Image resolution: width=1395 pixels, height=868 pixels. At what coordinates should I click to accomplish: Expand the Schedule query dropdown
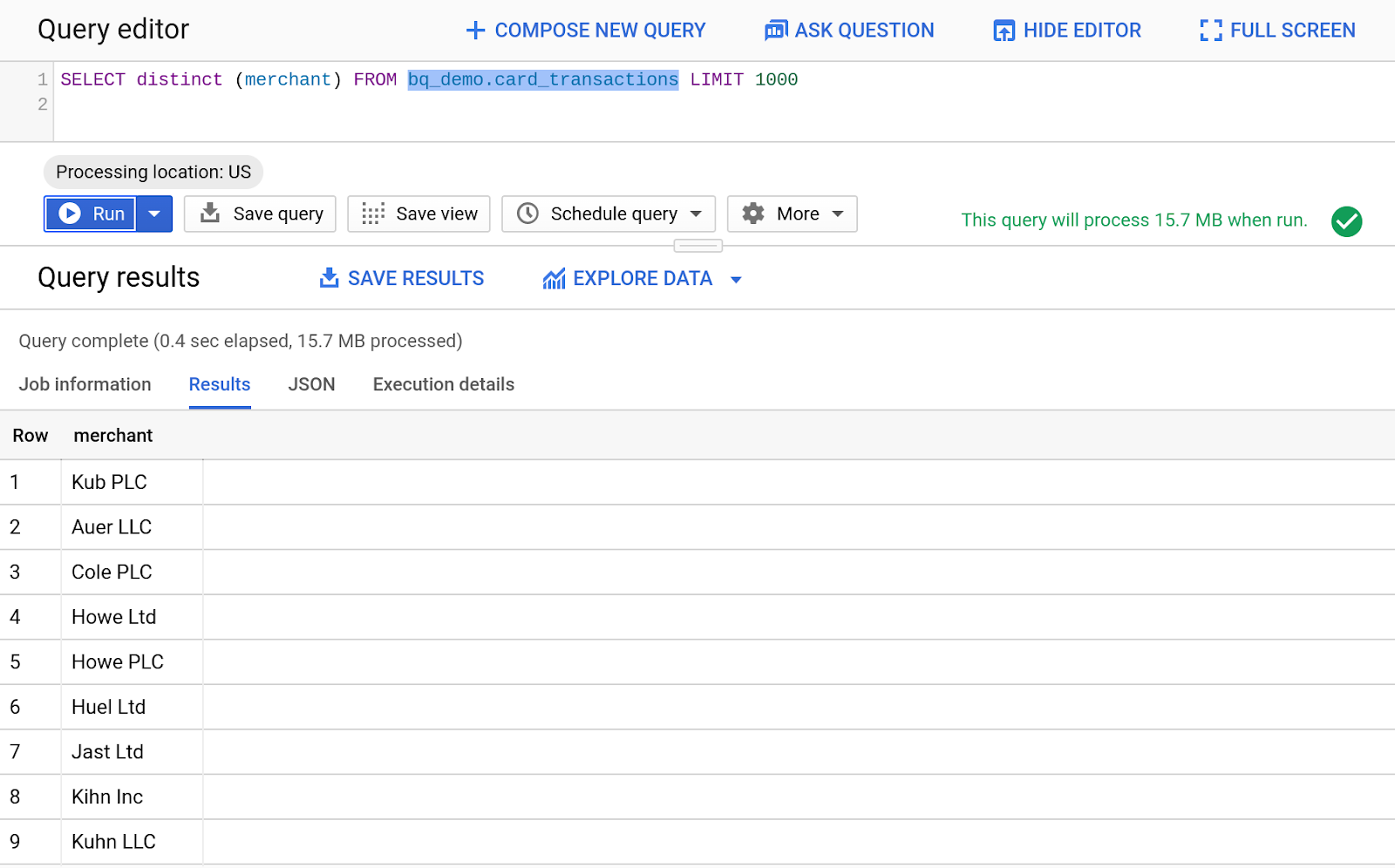click(x=696, y=214)
